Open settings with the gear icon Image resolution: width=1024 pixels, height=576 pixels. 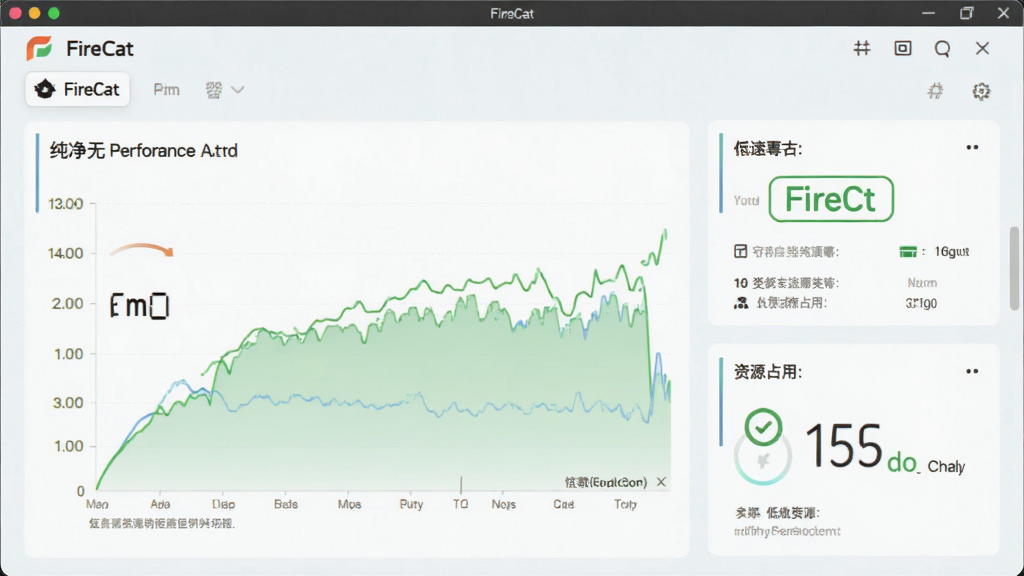981,91
